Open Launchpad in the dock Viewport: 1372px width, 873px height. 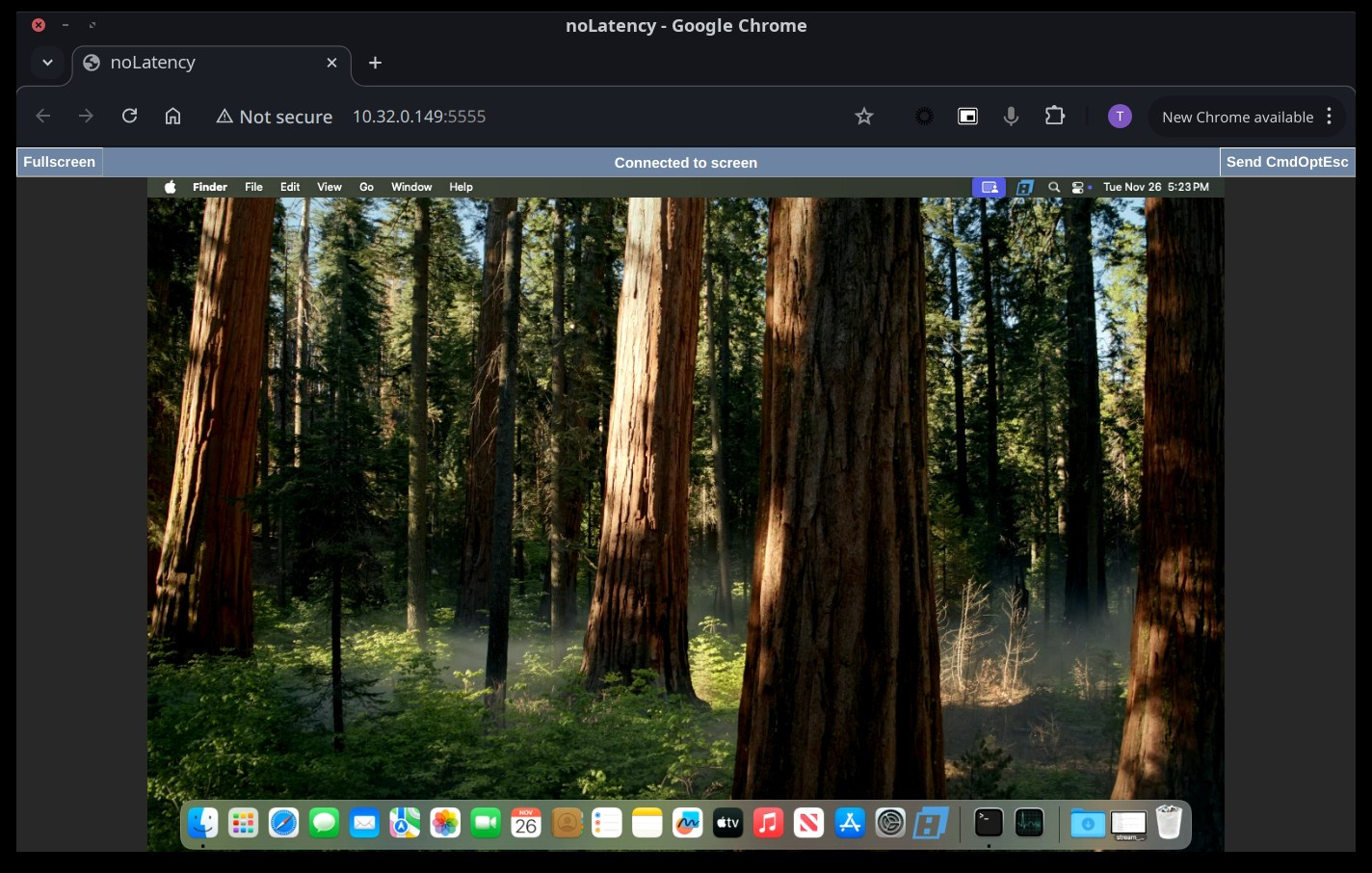point(243,823)
